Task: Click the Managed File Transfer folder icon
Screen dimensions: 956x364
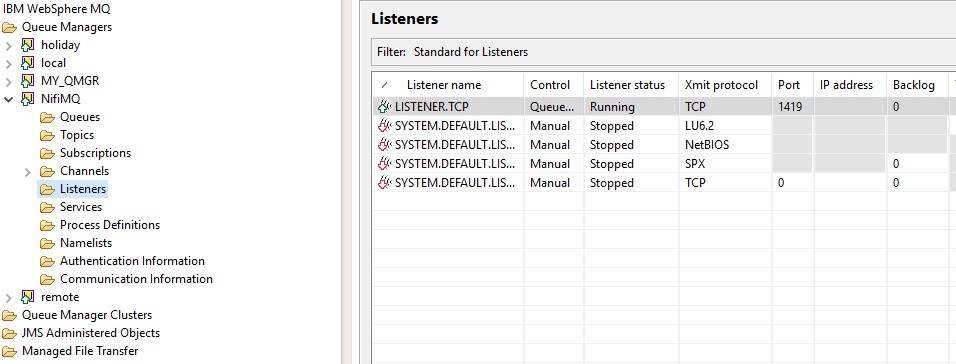Action: (9, 351)
